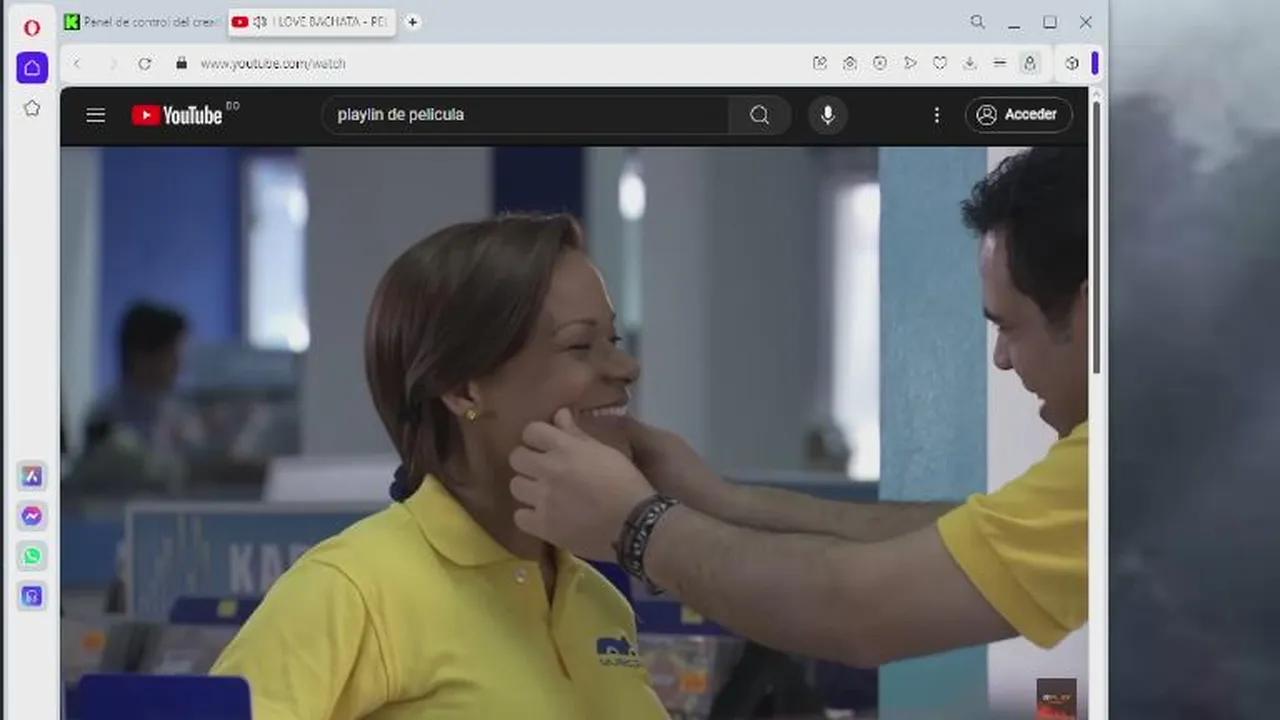Image resolution: width=1280 pixels, height=720 pixels.
Task: Open the edit snapshot pencil toolbar icon
Action: point(820,63)
